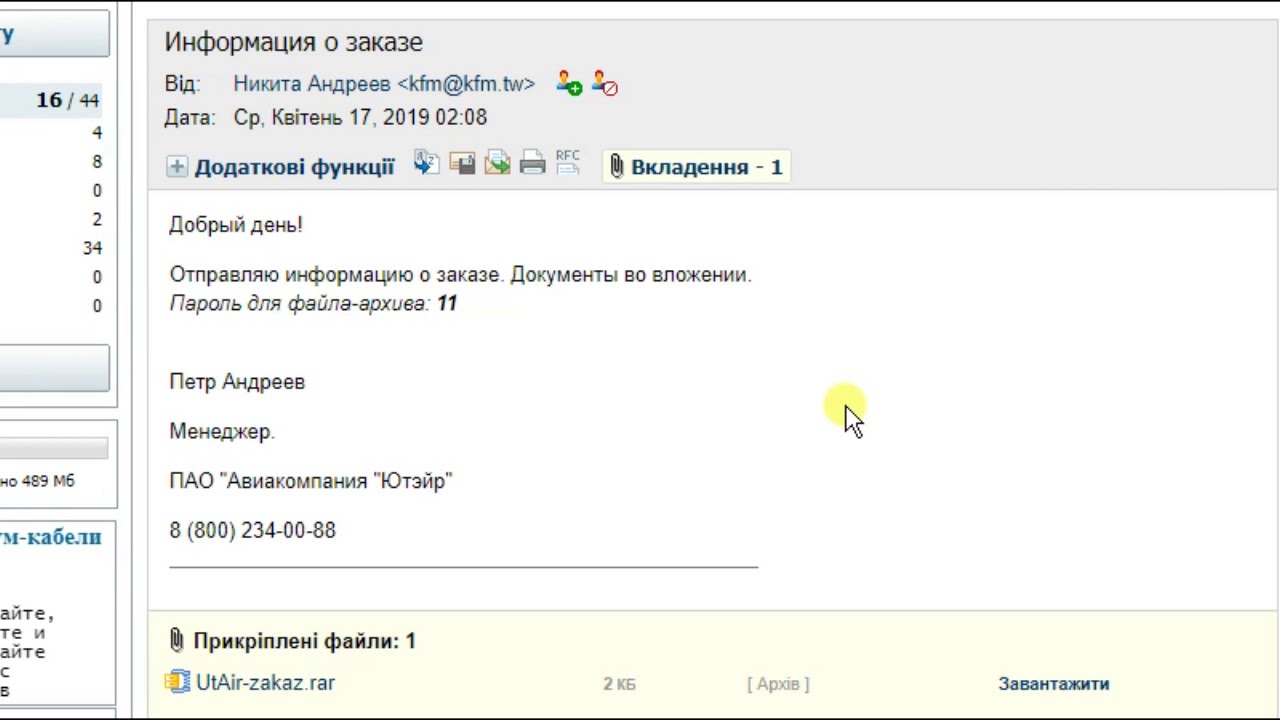Block sender icon with red prohibition sign
Screen dimensions: 1280x720
[x=604, y=84]
